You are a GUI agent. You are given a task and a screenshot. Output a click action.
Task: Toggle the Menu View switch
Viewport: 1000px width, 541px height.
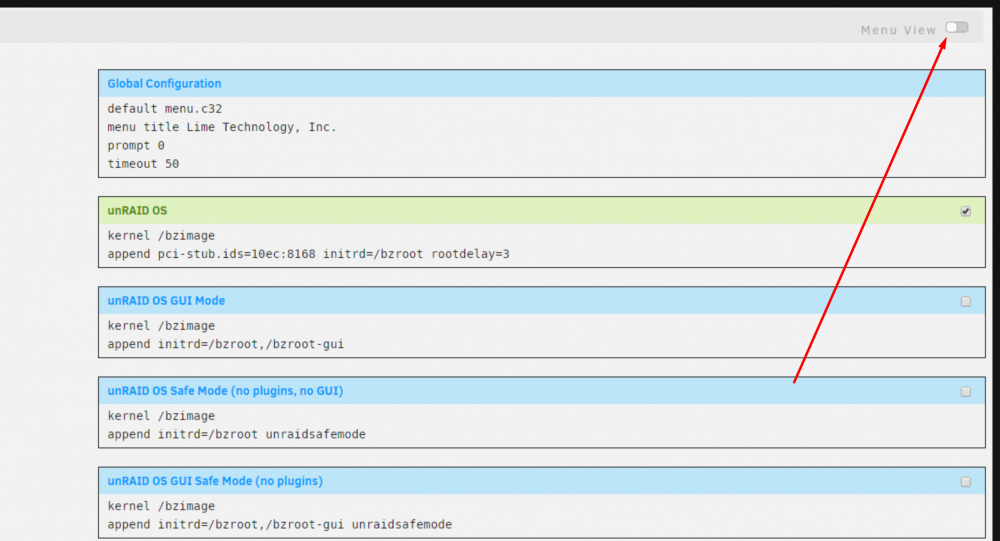click(957, 27)
